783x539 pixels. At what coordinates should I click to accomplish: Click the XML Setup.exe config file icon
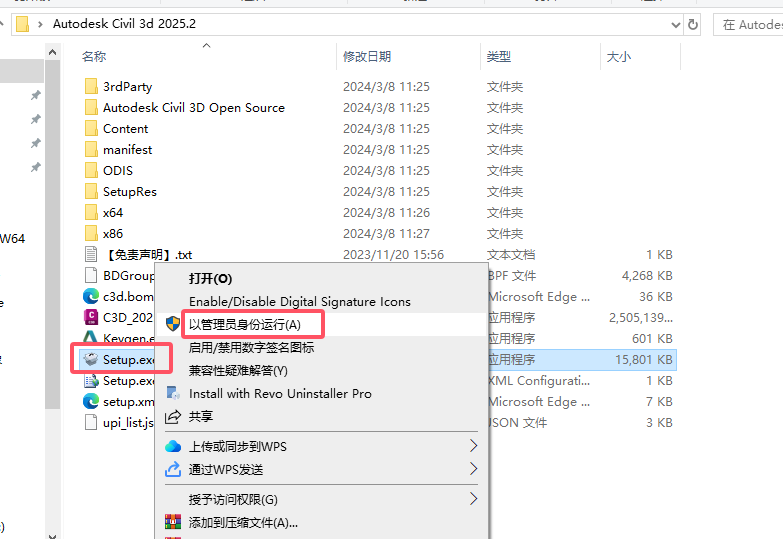coord(91,380)
